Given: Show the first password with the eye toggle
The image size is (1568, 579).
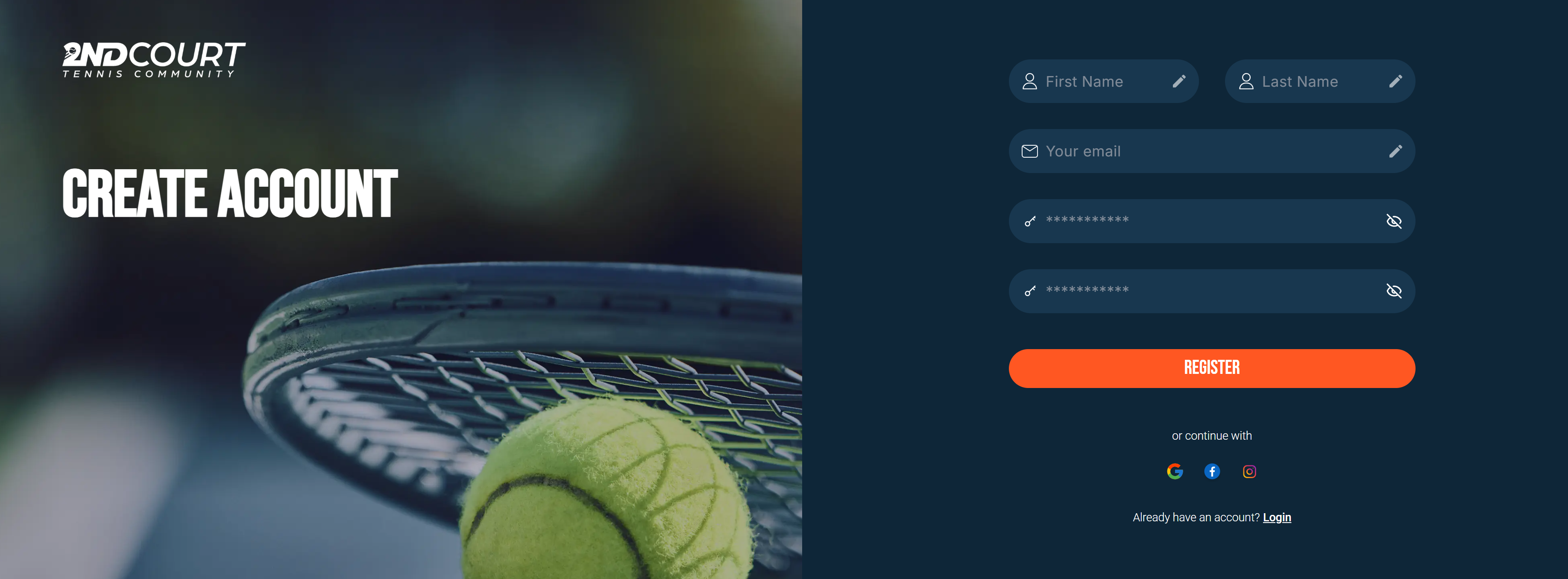Looking at the screenshot, I should tap(1394, 221).
